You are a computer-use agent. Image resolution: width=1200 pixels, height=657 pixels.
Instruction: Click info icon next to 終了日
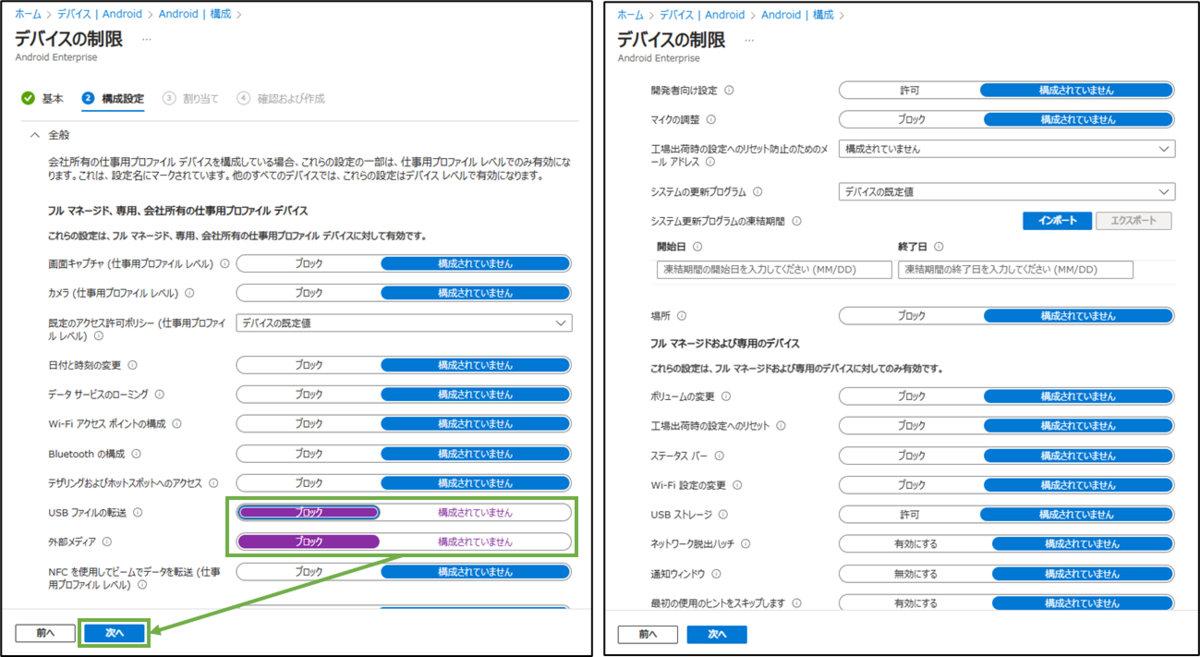pos(939,246)
